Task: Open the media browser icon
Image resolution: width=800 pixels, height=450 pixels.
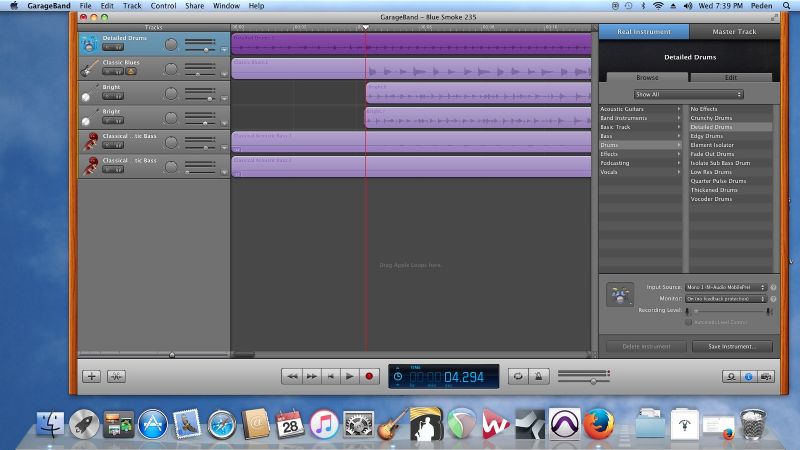Action: pyautogui.click(x=766, y=376)
